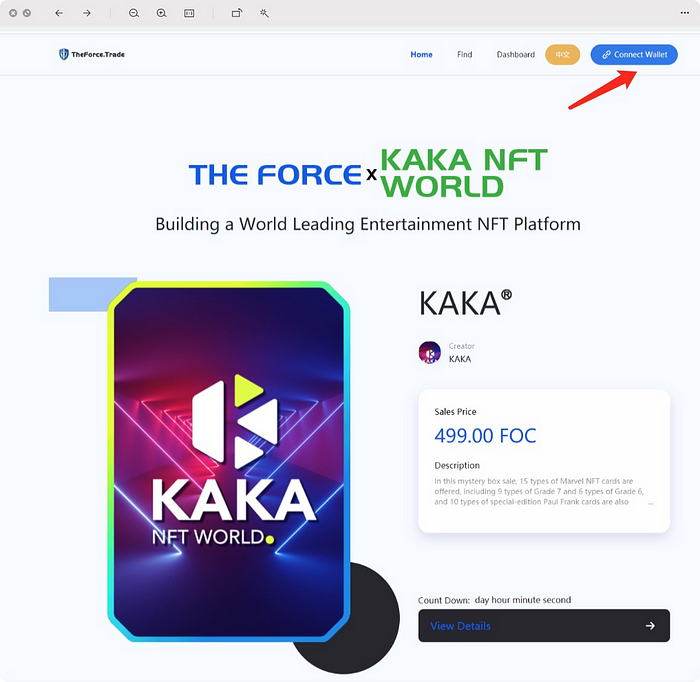Click the TheForce.Trade shield logo
The height and width of the screenshot is (682, 700).
pos(92,54)
